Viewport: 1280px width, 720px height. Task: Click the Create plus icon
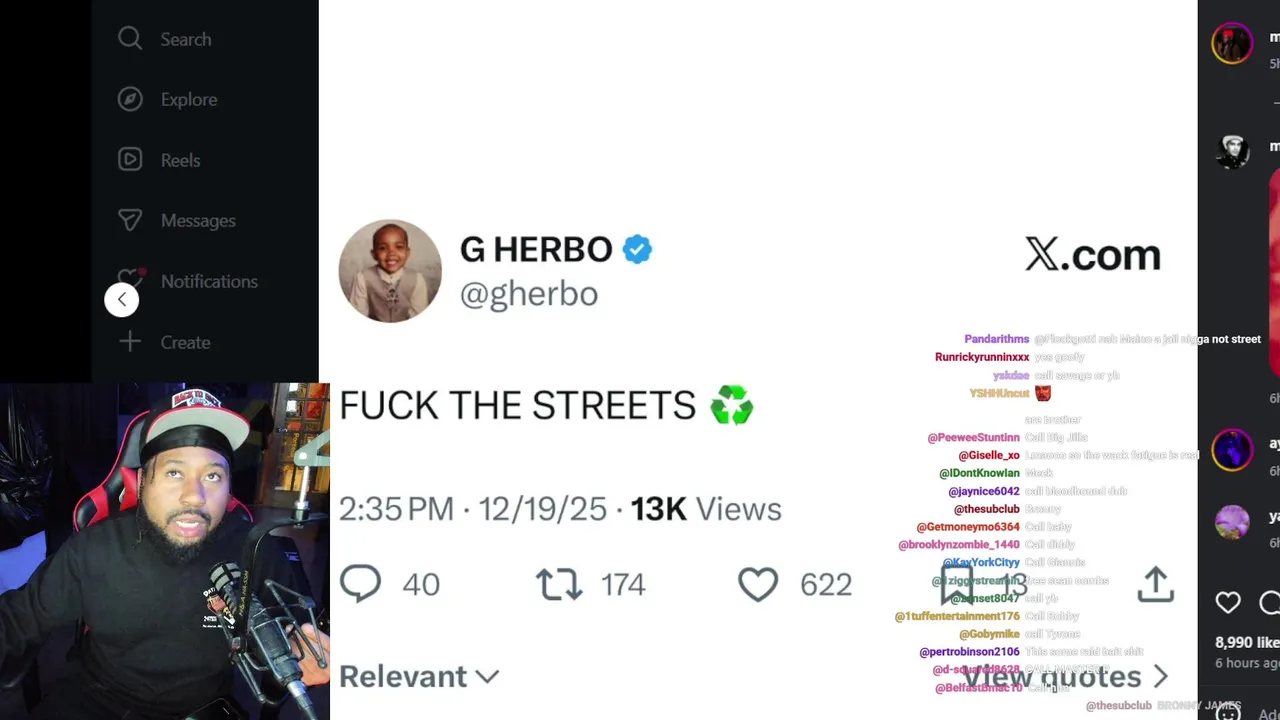click(130, 342)
